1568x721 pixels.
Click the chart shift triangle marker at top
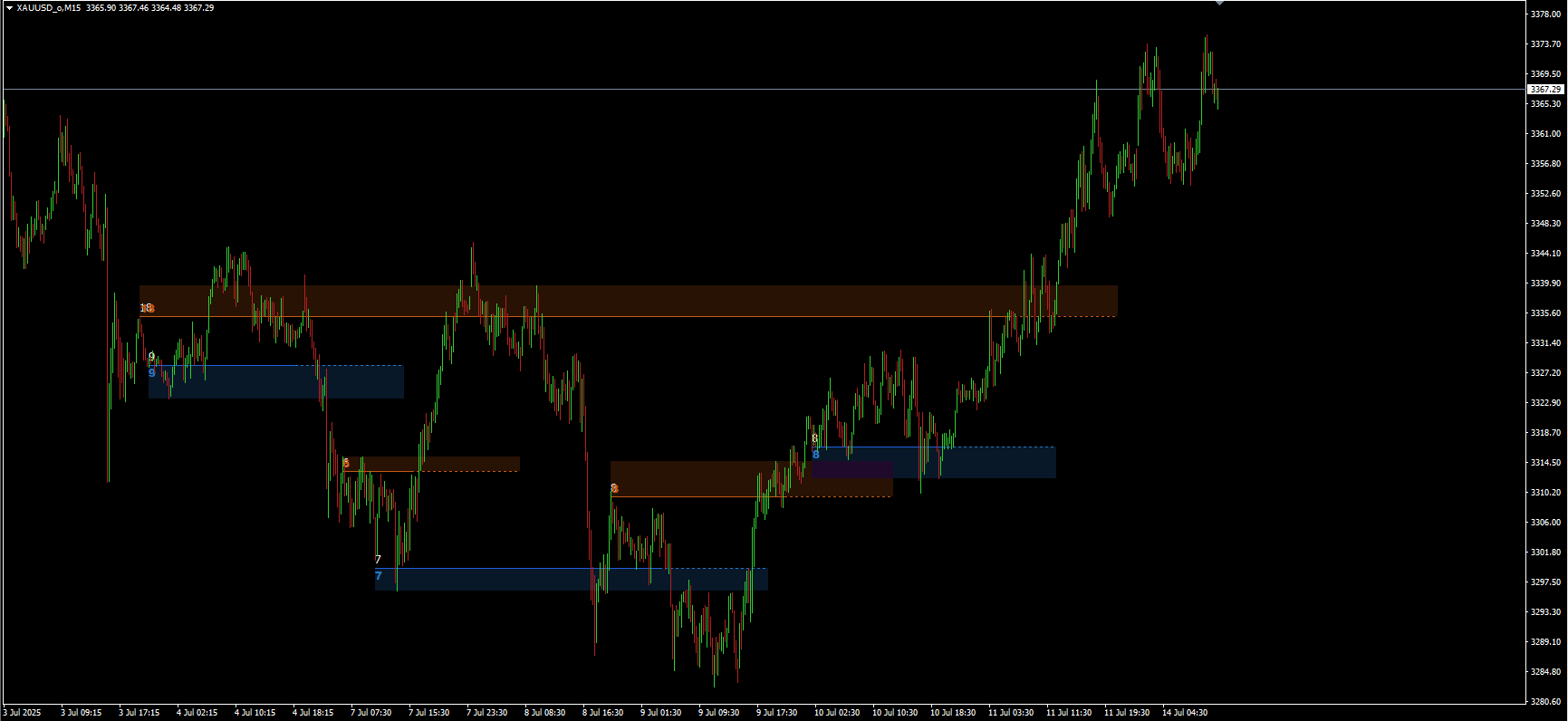pos(1219,4)
